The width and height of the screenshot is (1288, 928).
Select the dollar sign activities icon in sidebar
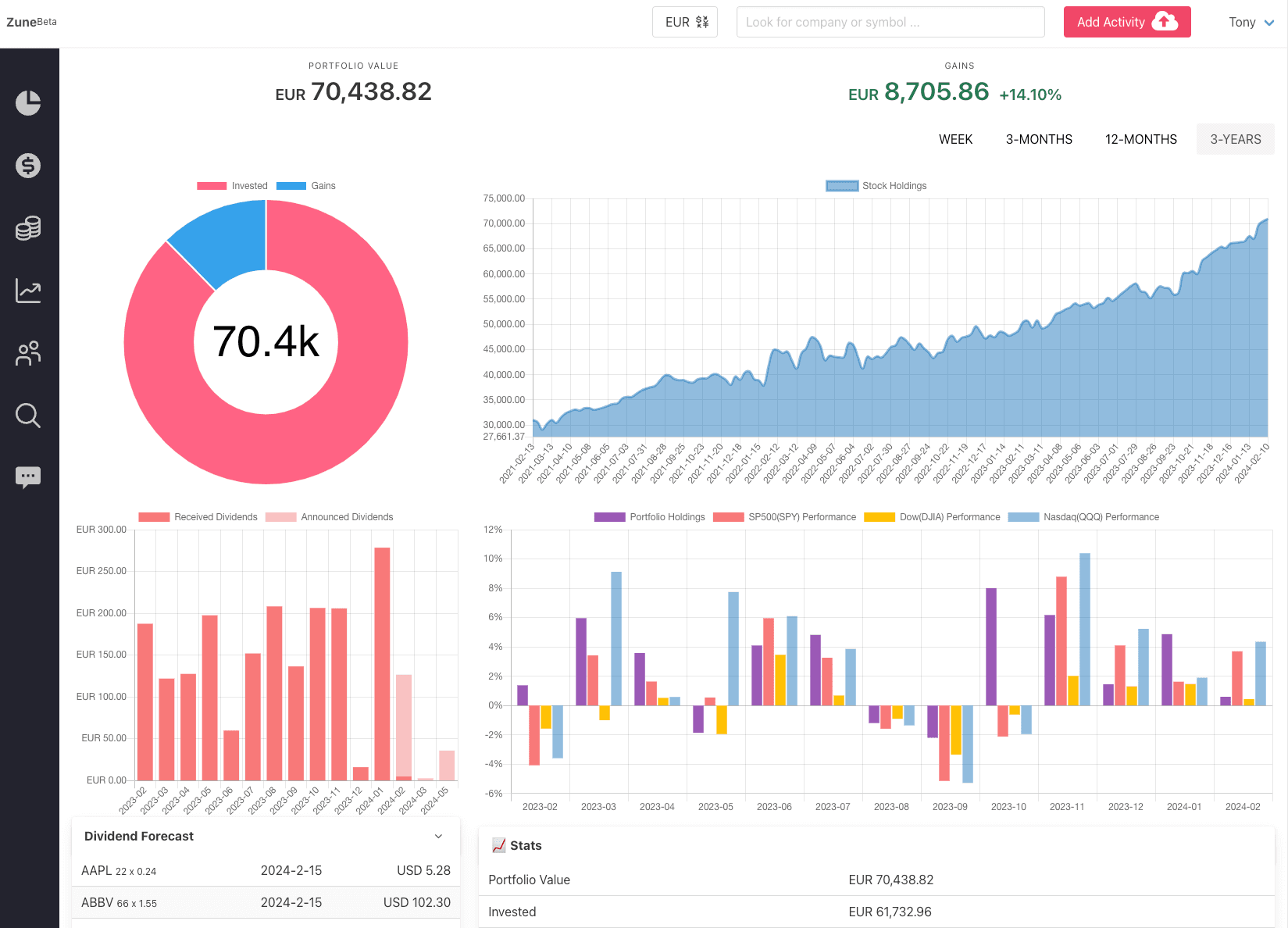(28, 166)
